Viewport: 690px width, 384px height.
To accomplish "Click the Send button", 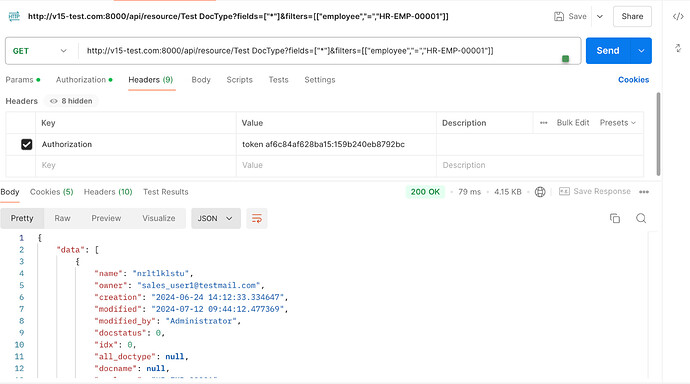I will pos(608,51).
